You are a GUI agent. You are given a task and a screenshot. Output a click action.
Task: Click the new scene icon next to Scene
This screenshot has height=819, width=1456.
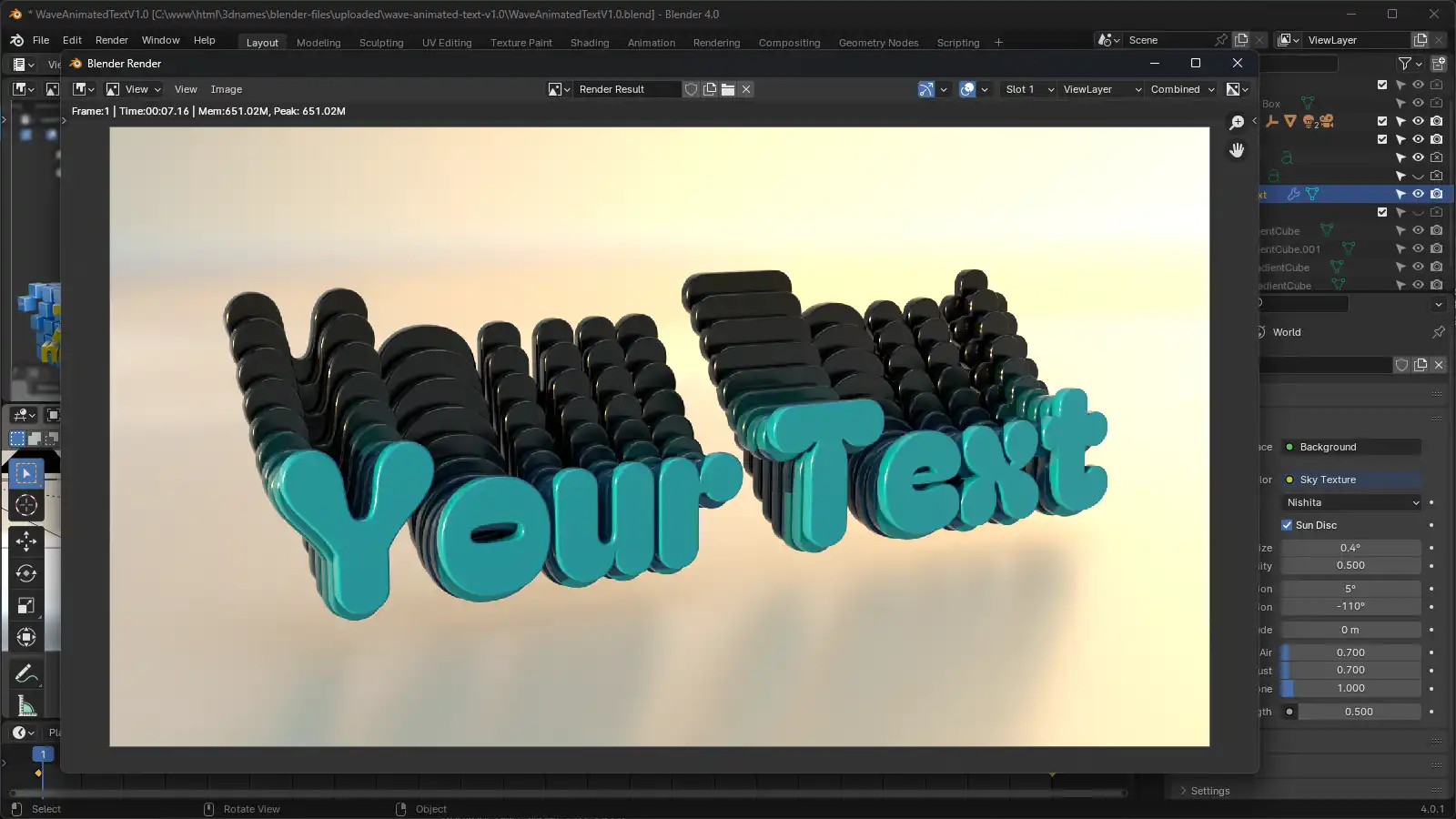point(1241,40)
